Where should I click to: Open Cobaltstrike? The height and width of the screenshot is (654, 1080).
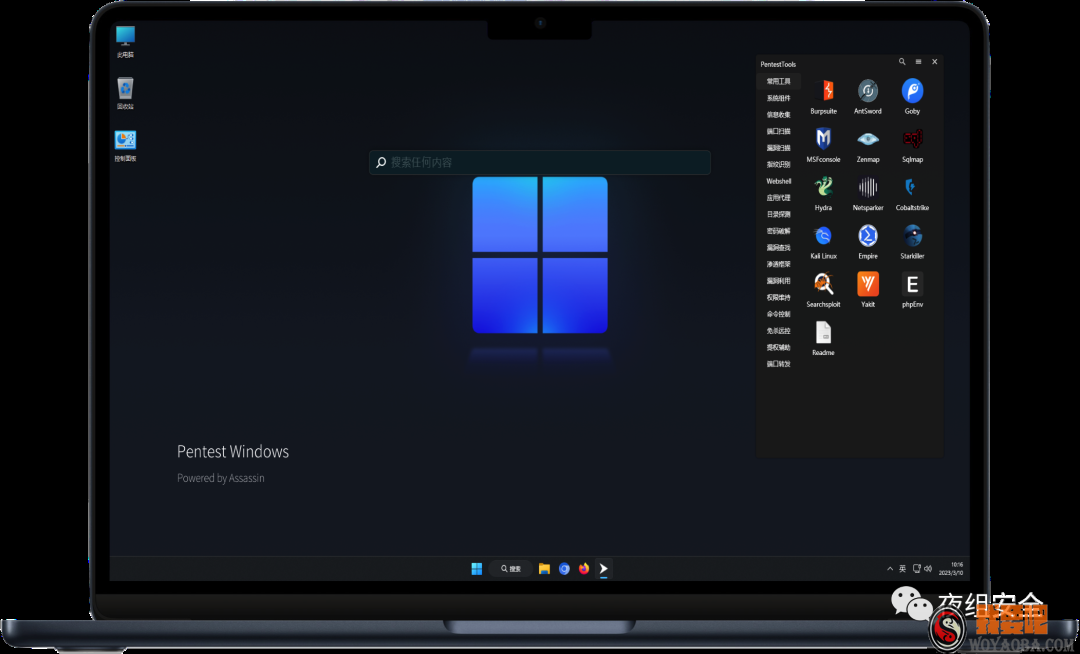tap(912, 193)
